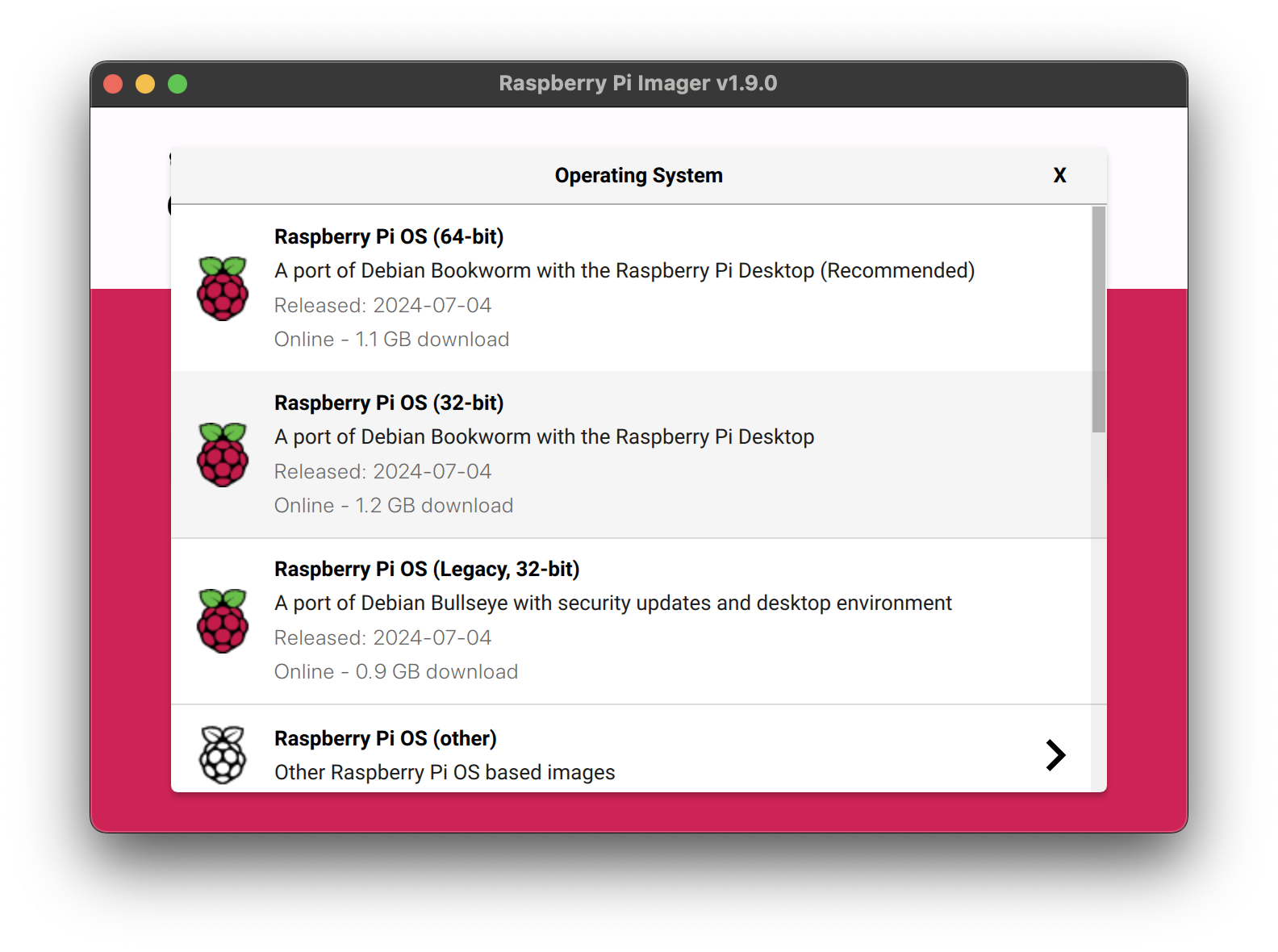Click the Legacy 32-bit raspberry icon

(x=223, y=620)
